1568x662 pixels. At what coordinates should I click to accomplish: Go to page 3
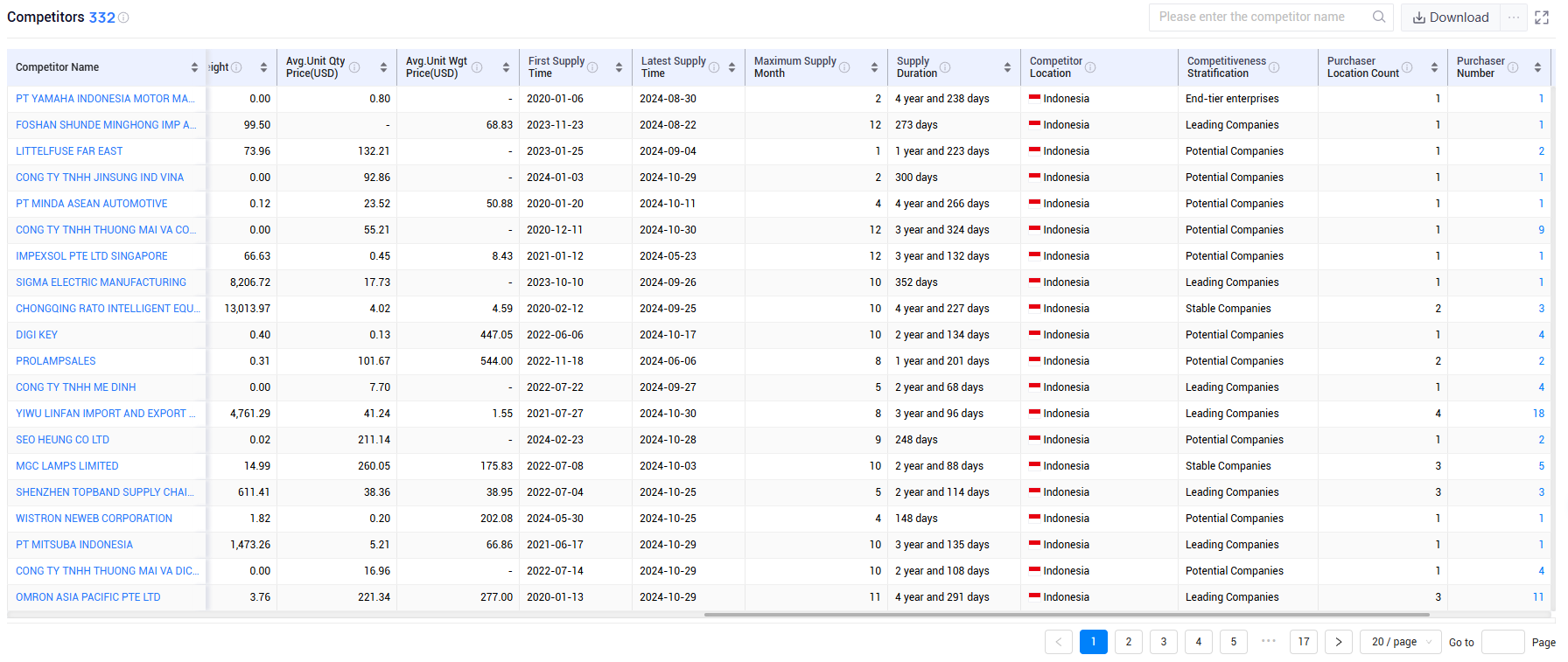(1164, 642)
